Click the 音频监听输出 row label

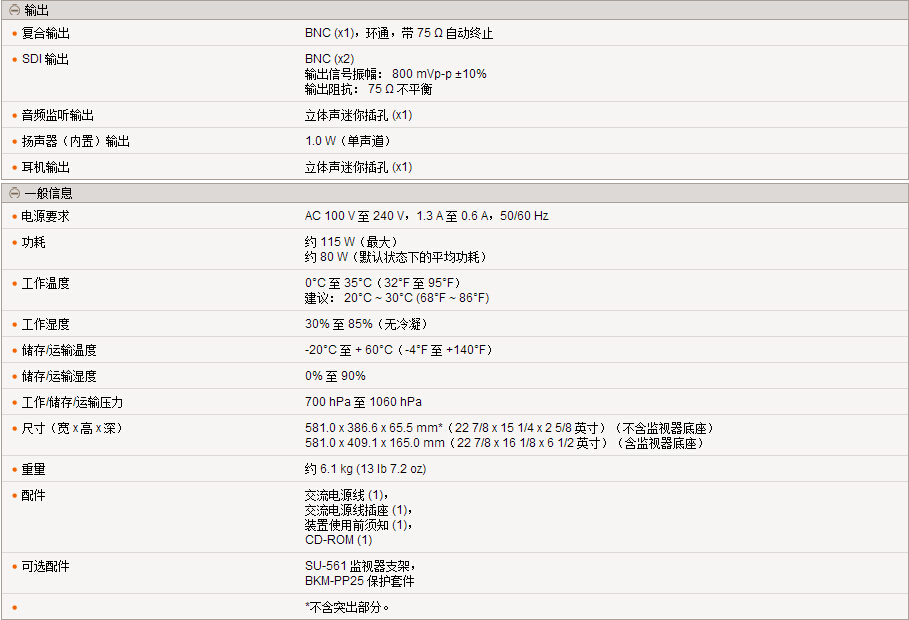click(58, 115)
